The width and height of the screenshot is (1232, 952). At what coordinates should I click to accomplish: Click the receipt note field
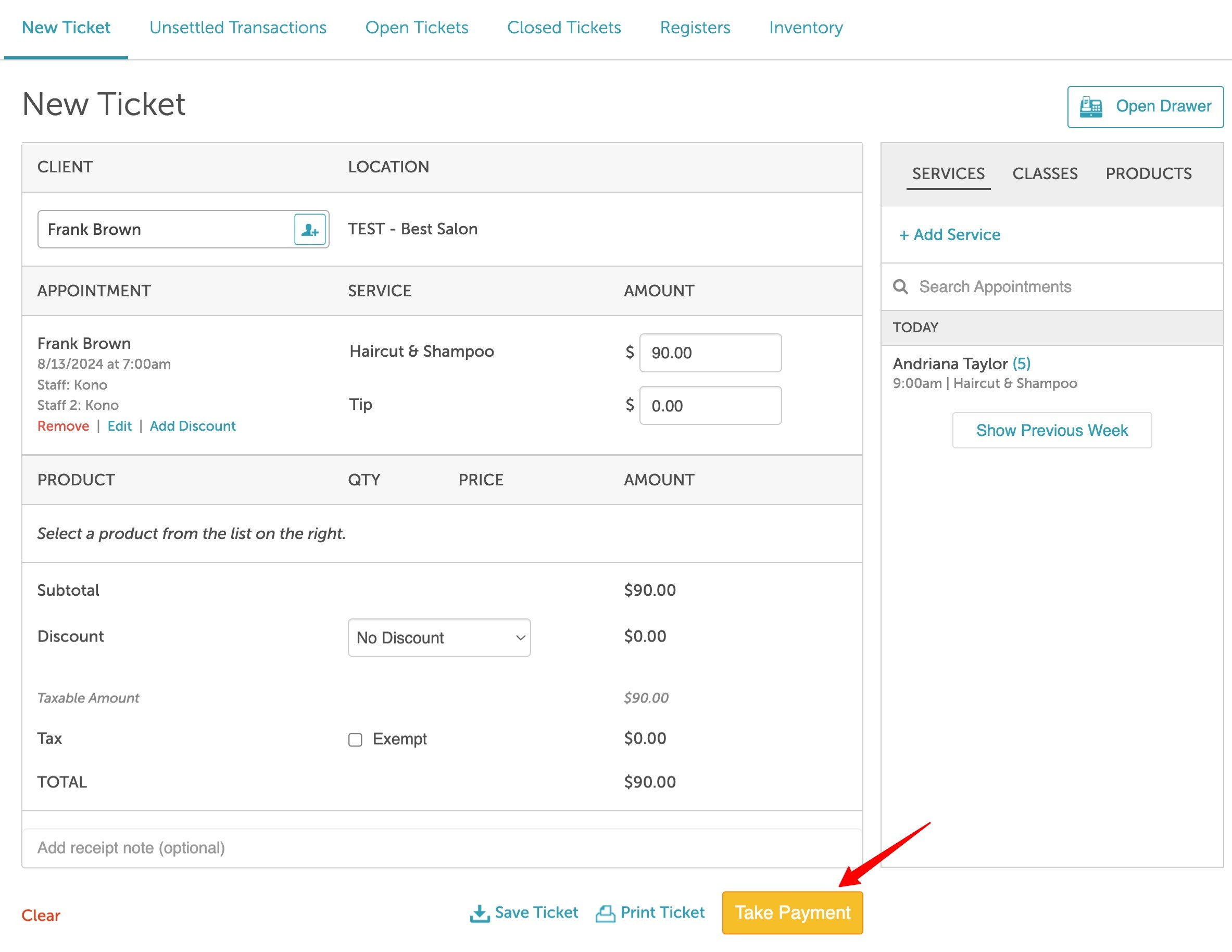[441, 848]
